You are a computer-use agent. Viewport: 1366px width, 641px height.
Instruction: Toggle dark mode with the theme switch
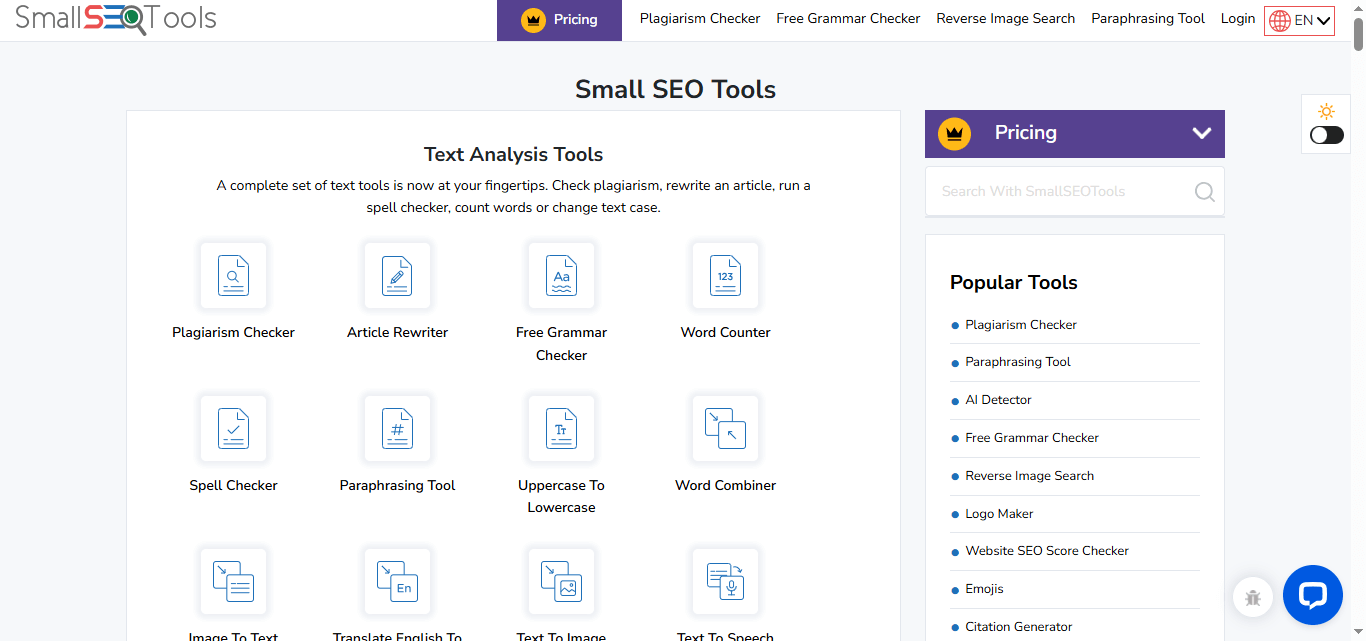click(x=1326, y=133)
